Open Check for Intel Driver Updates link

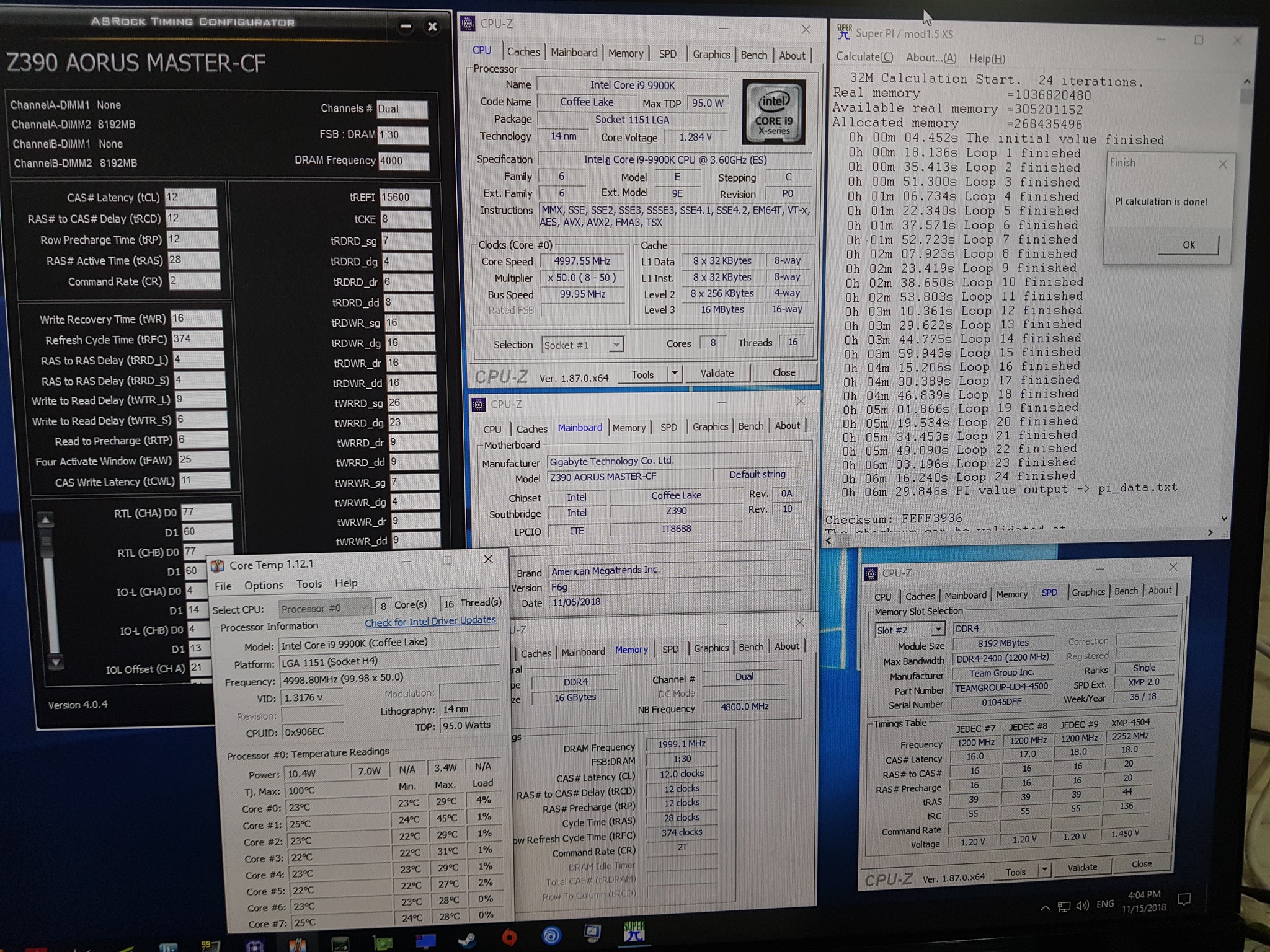430,621
